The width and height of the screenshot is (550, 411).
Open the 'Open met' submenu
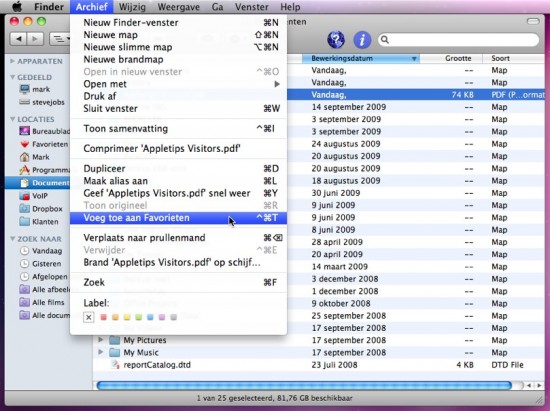click(178, 84)
